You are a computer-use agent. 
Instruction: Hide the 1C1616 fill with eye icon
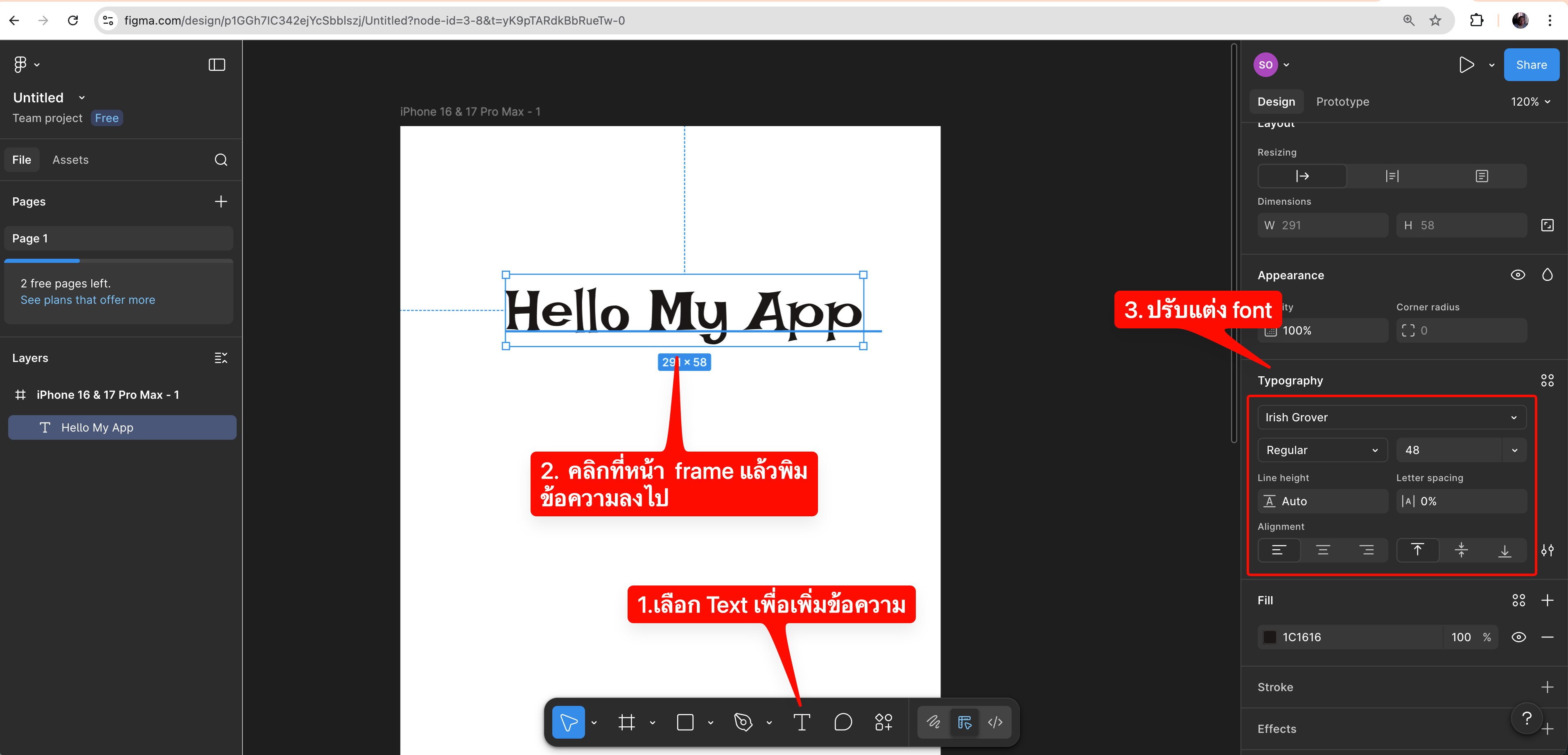tap(1518, 637)
